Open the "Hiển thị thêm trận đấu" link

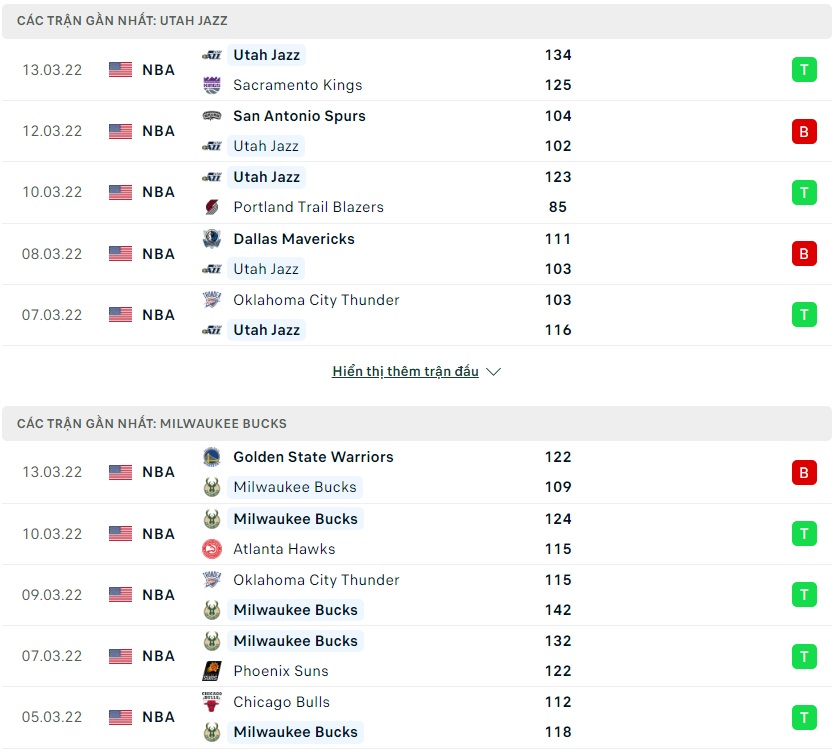(405, 372)
